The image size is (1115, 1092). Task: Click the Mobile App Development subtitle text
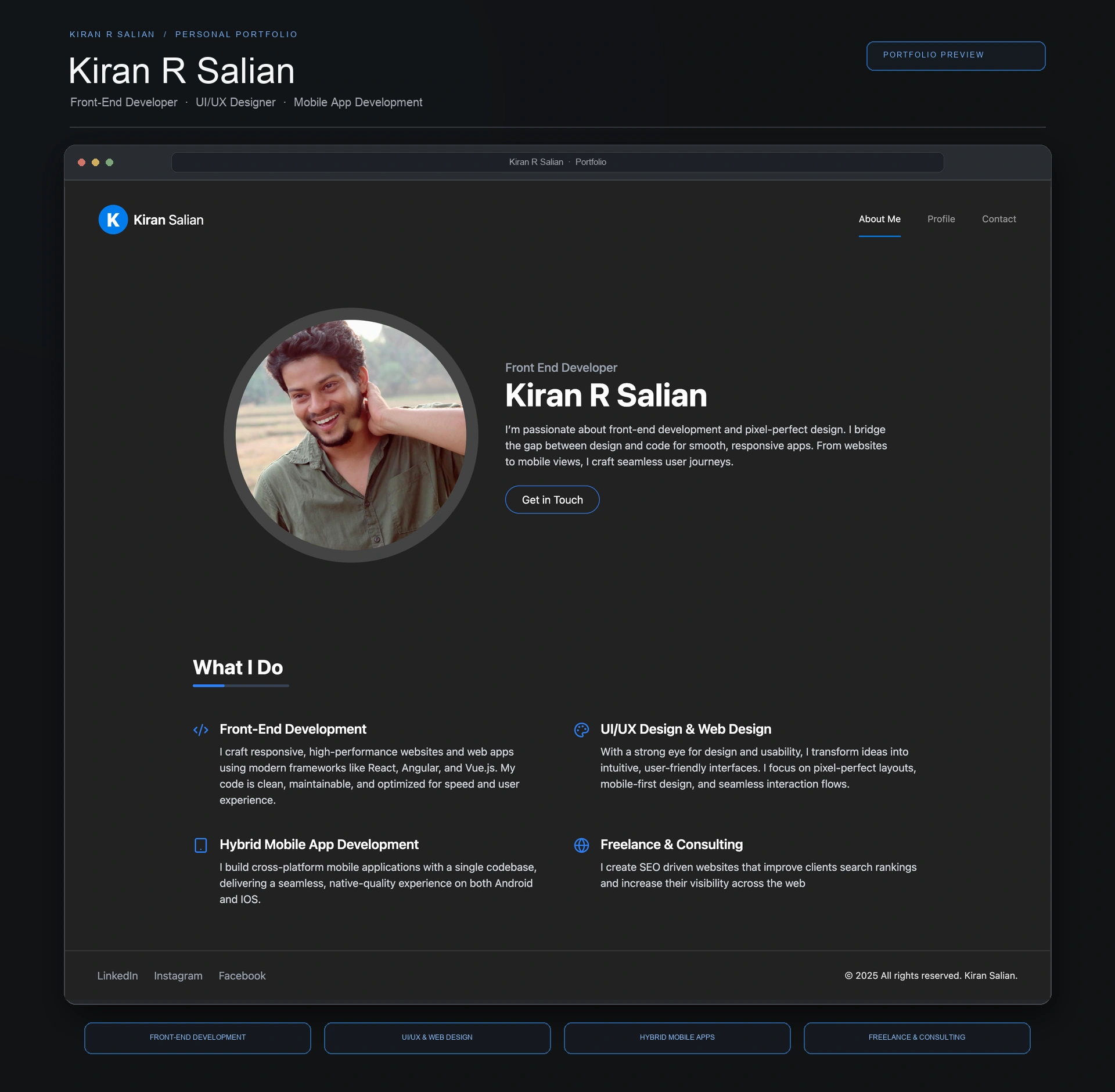click(358, 102)
